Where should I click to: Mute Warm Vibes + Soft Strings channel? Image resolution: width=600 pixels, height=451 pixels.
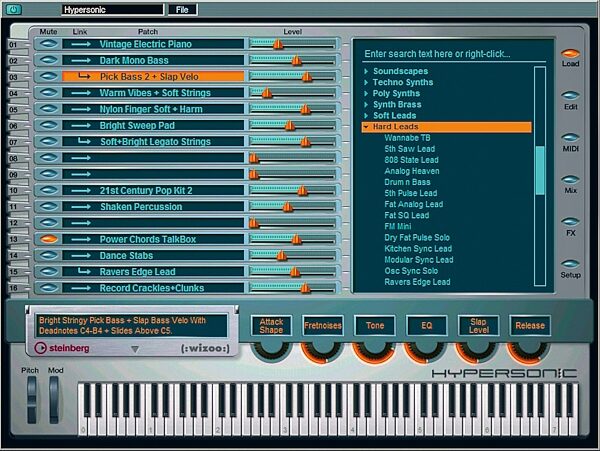pyautogui.click(x=49, y=93)
